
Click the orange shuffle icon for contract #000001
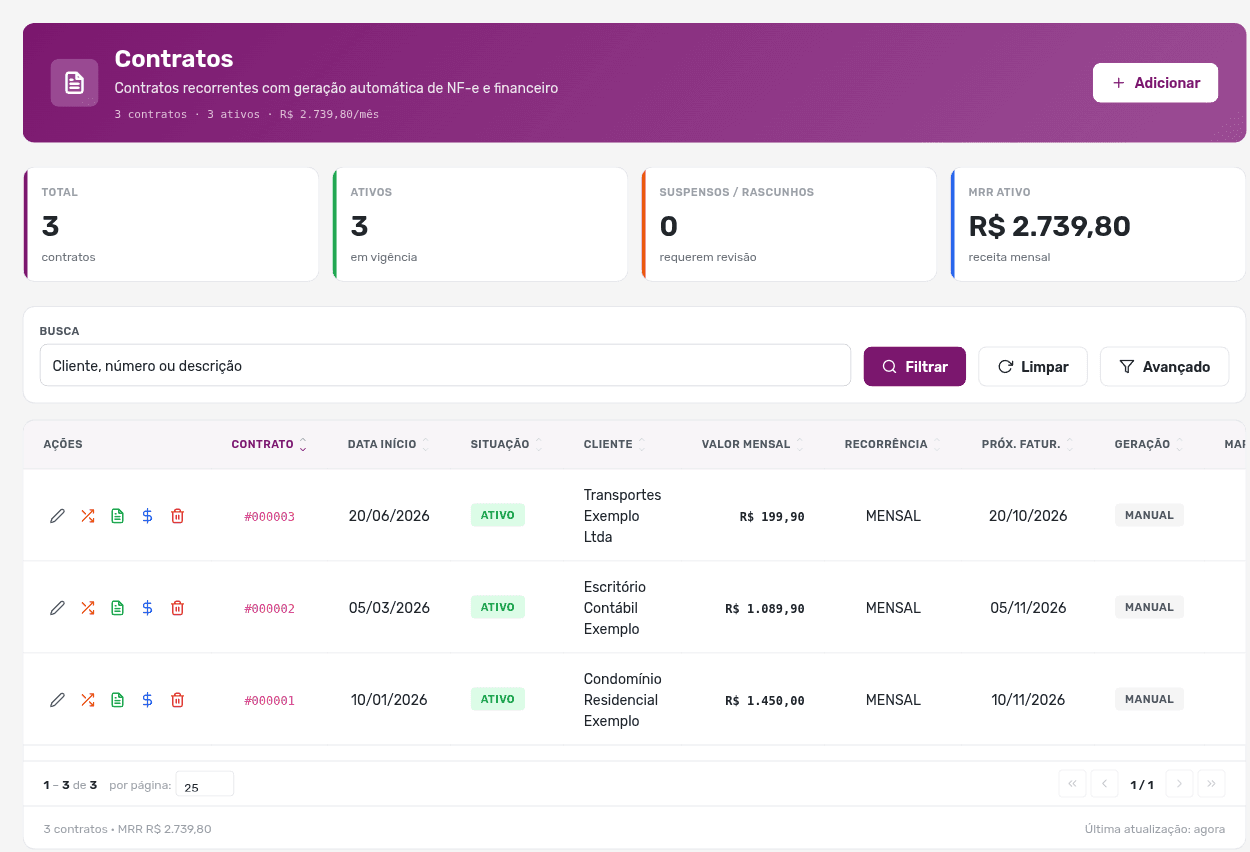(87, 700)
